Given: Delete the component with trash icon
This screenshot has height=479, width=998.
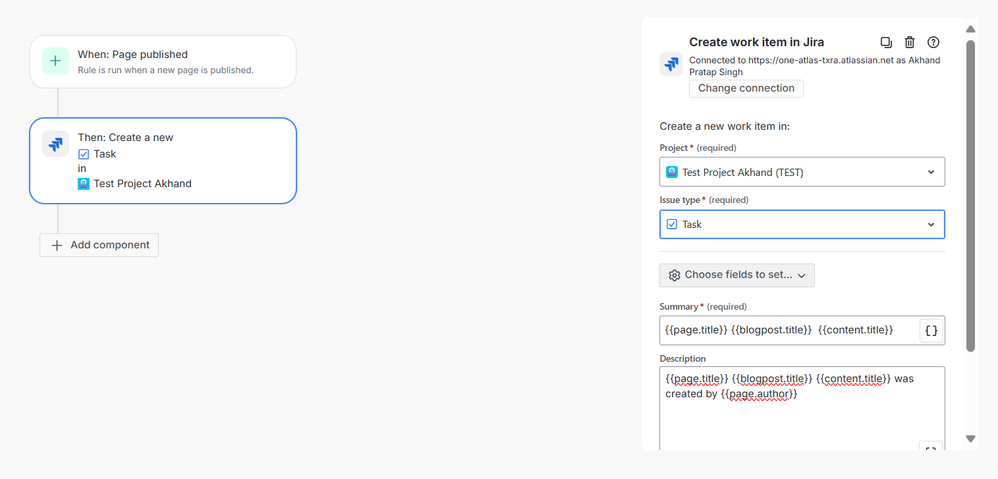Looking at the screenshot, I should click(x=910, y=42).
